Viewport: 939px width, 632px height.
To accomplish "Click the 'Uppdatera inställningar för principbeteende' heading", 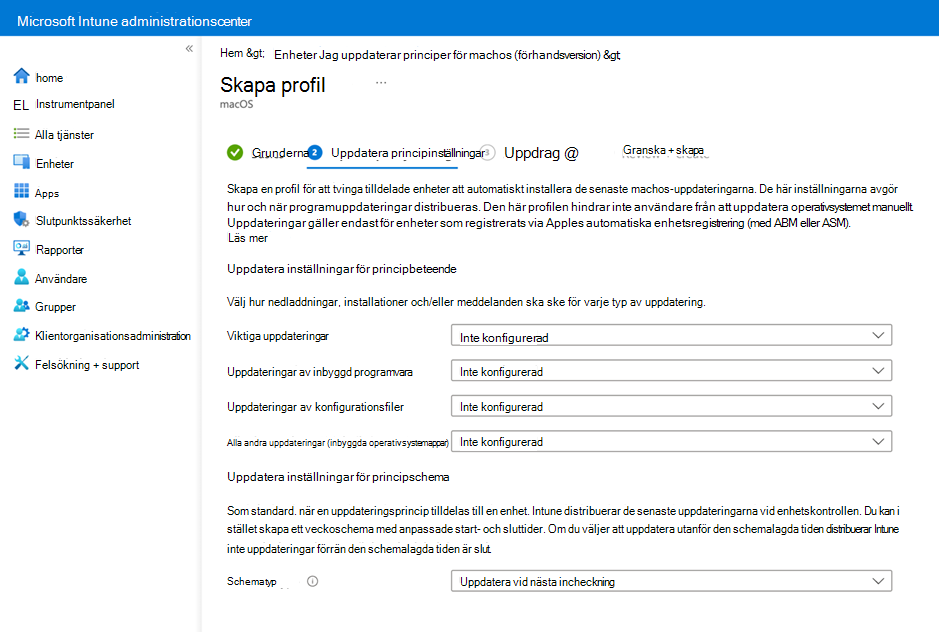I will click(341, 269).
